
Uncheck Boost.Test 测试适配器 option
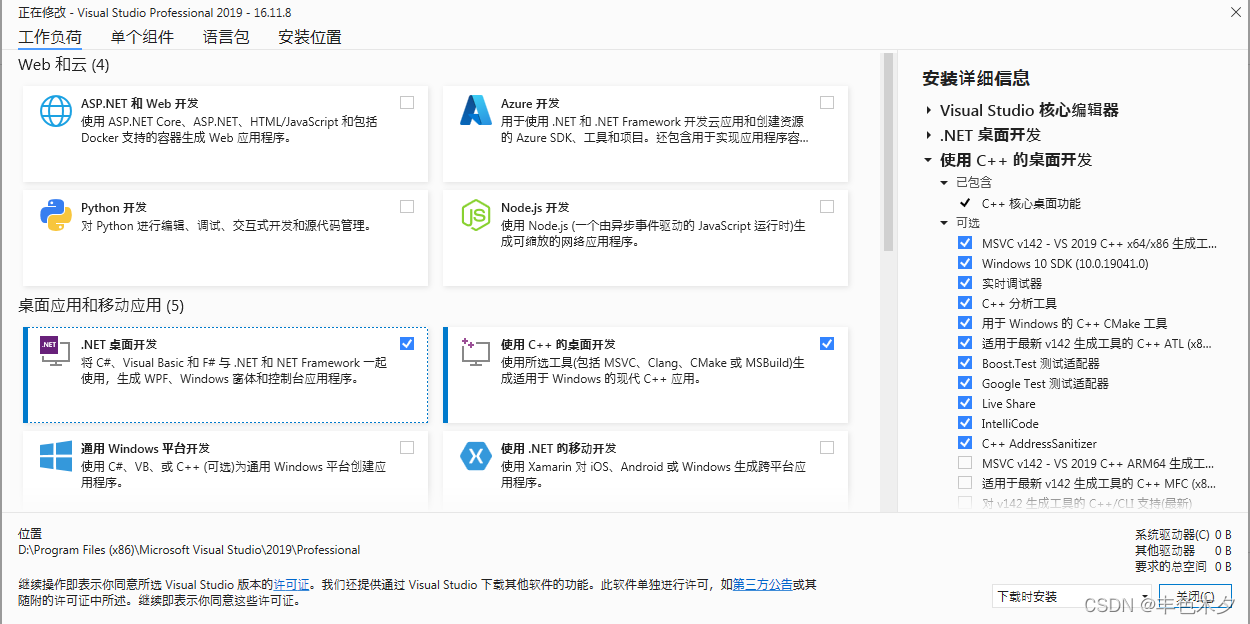[x=965, y=363]
